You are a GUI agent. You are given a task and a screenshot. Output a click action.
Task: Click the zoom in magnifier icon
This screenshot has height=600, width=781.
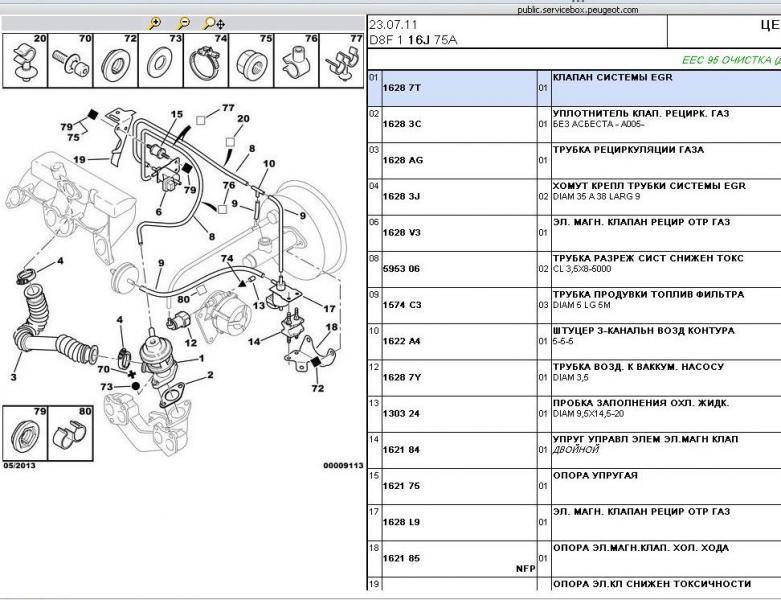click(x=155, y=23)
